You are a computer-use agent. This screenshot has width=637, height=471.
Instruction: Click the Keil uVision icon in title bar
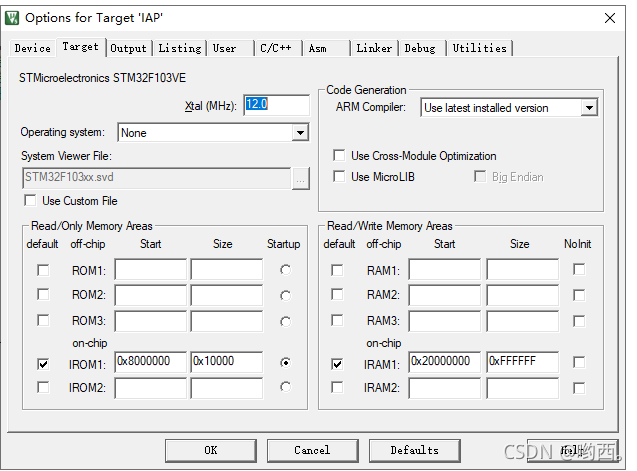[12, 18]
